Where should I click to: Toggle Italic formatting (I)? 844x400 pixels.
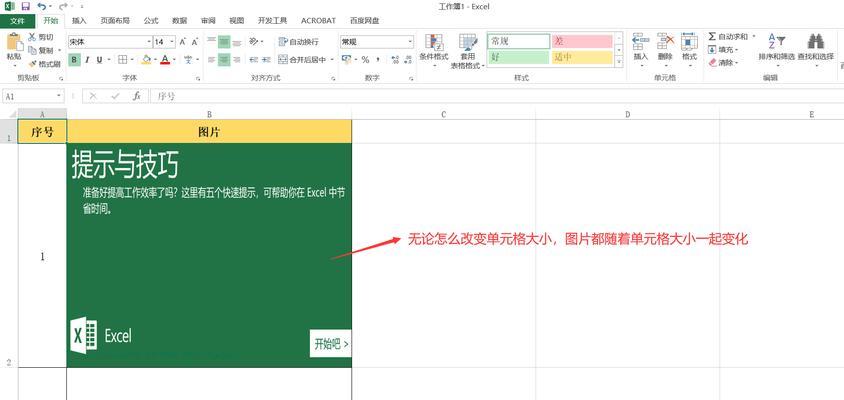tap(86, 59)
